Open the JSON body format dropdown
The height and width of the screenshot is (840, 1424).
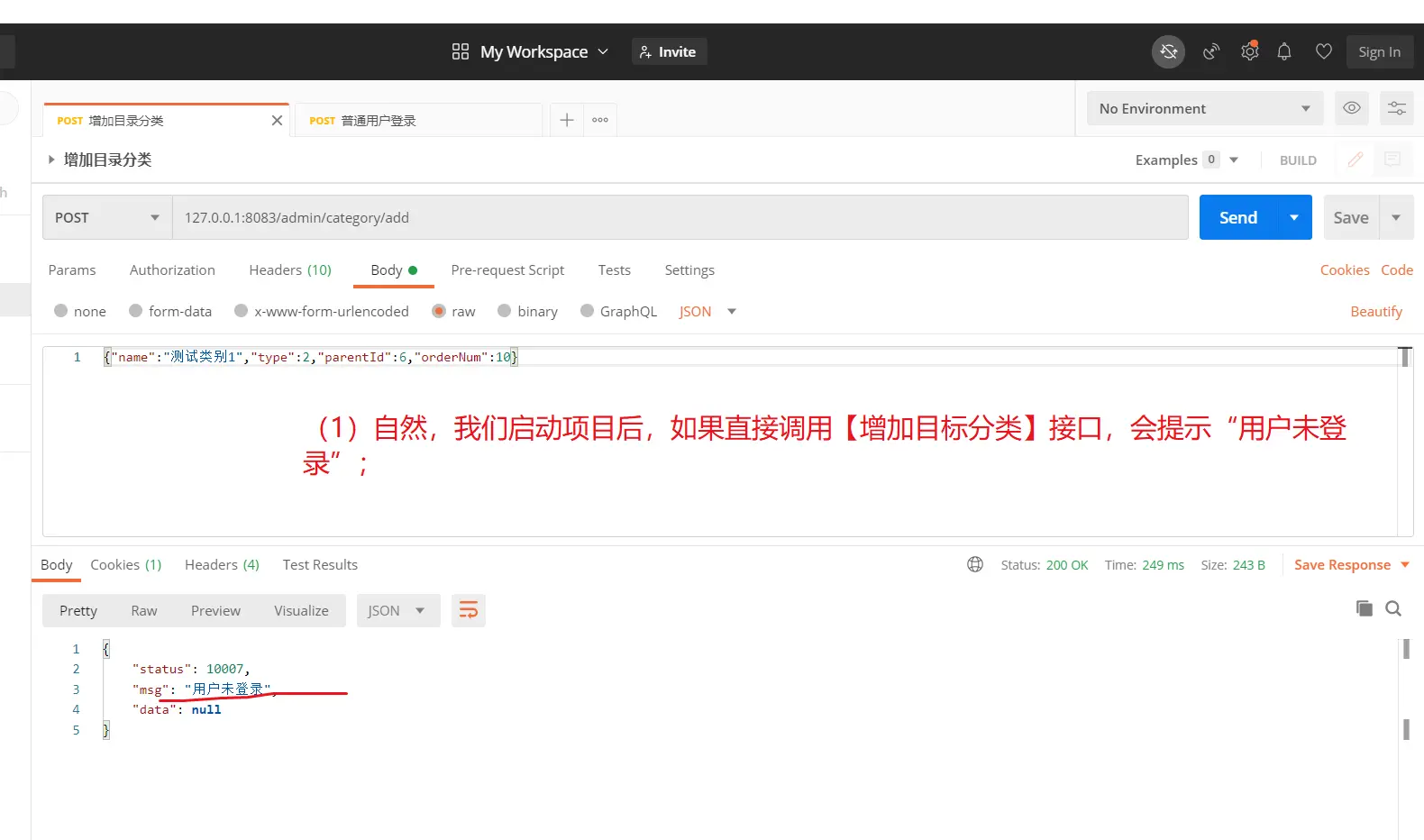click(x=707, y=312)
